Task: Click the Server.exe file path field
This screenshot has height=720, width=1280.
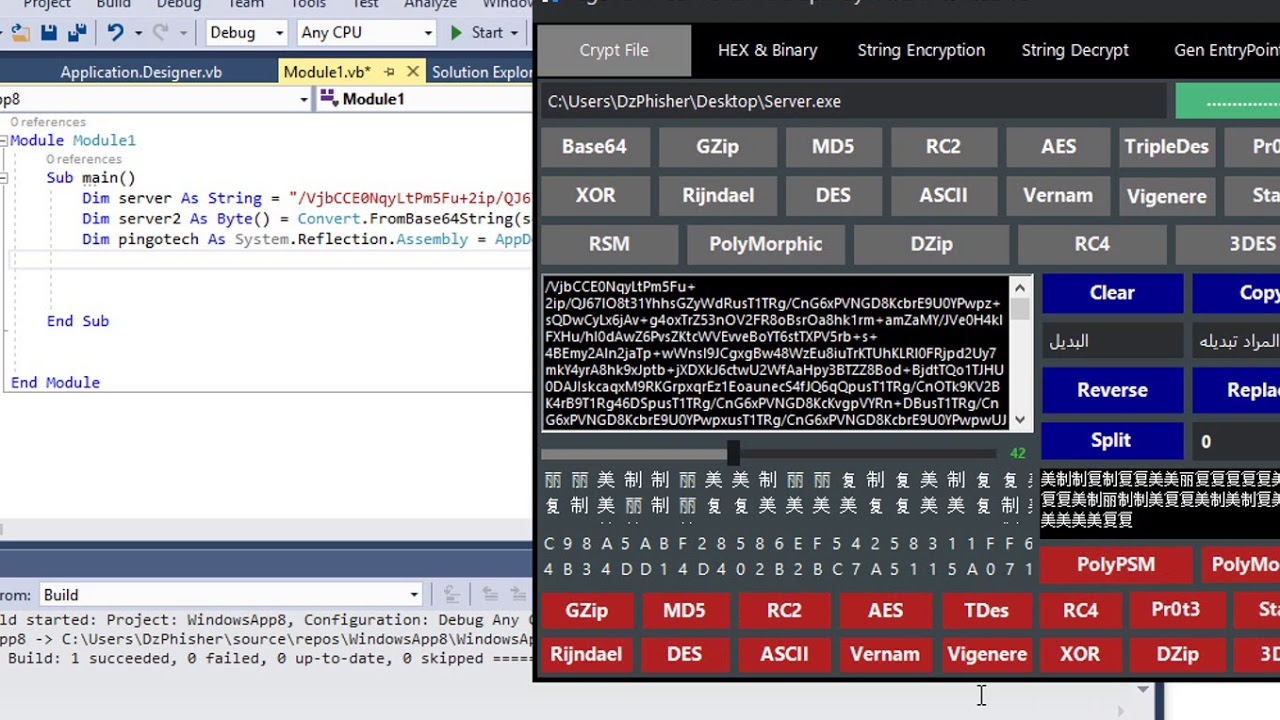Action: tap(854, 101)
